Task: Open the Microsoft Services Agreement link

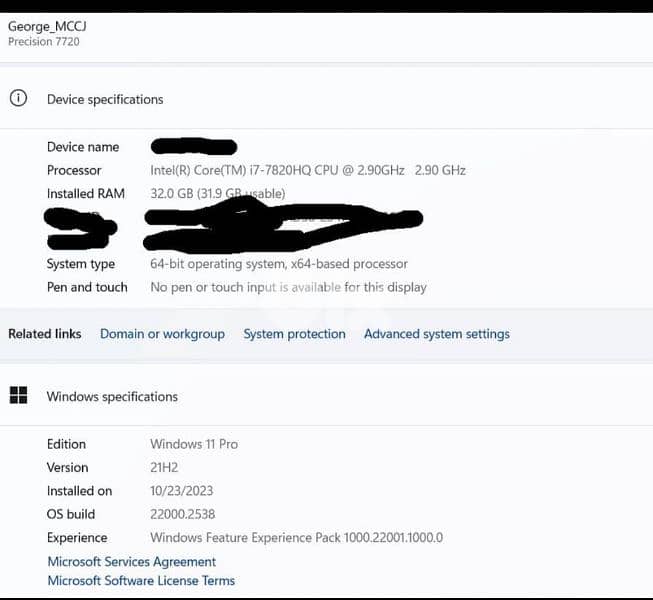Action: coord(132,562)
